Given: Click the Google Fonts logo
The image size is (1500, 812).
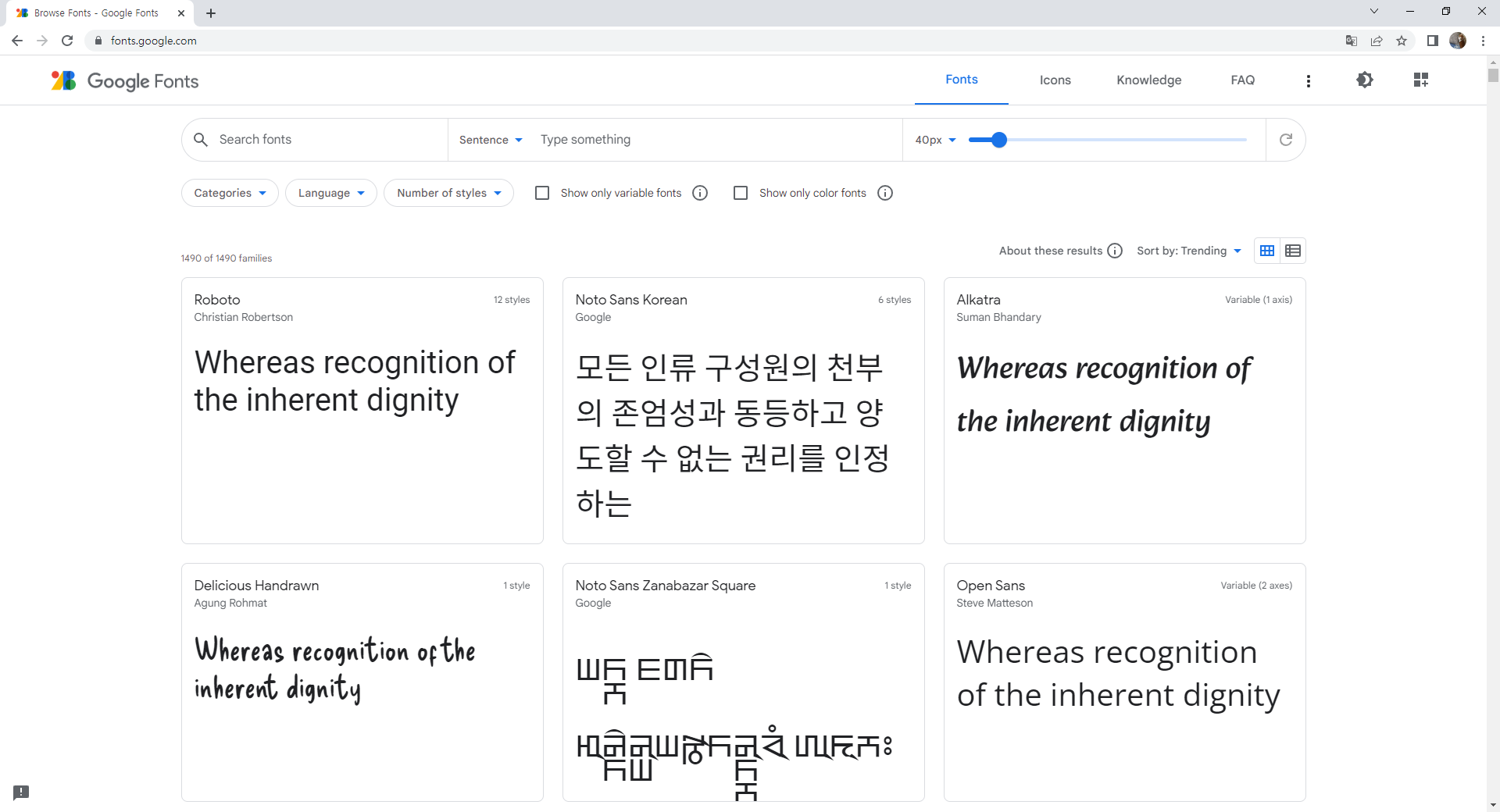Looking at the screenshot, I should pyautogui.click(x=125, y=80).
